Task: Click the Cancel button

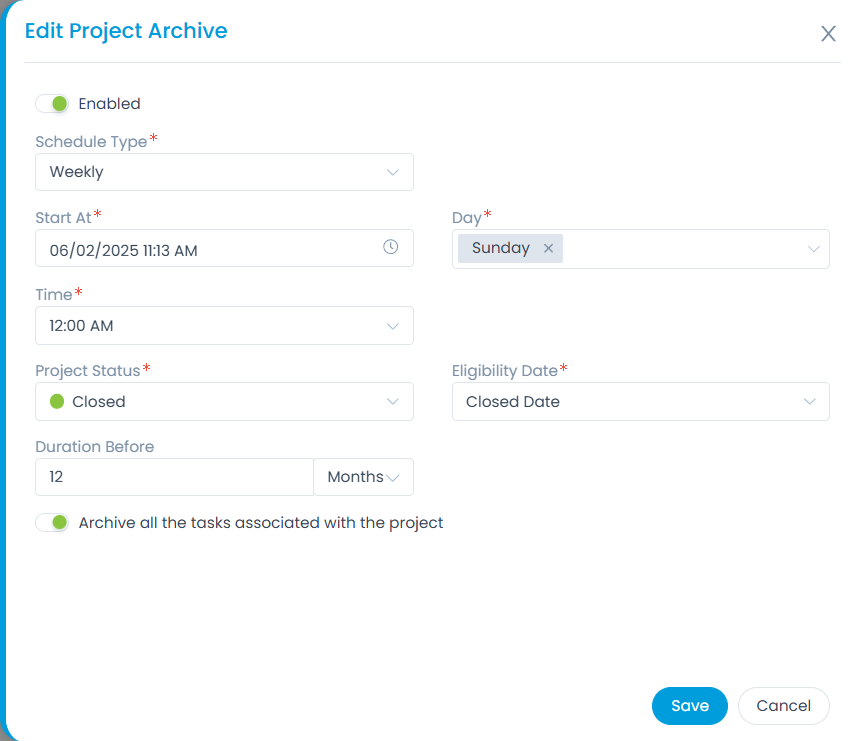Action: pos(783,706)
